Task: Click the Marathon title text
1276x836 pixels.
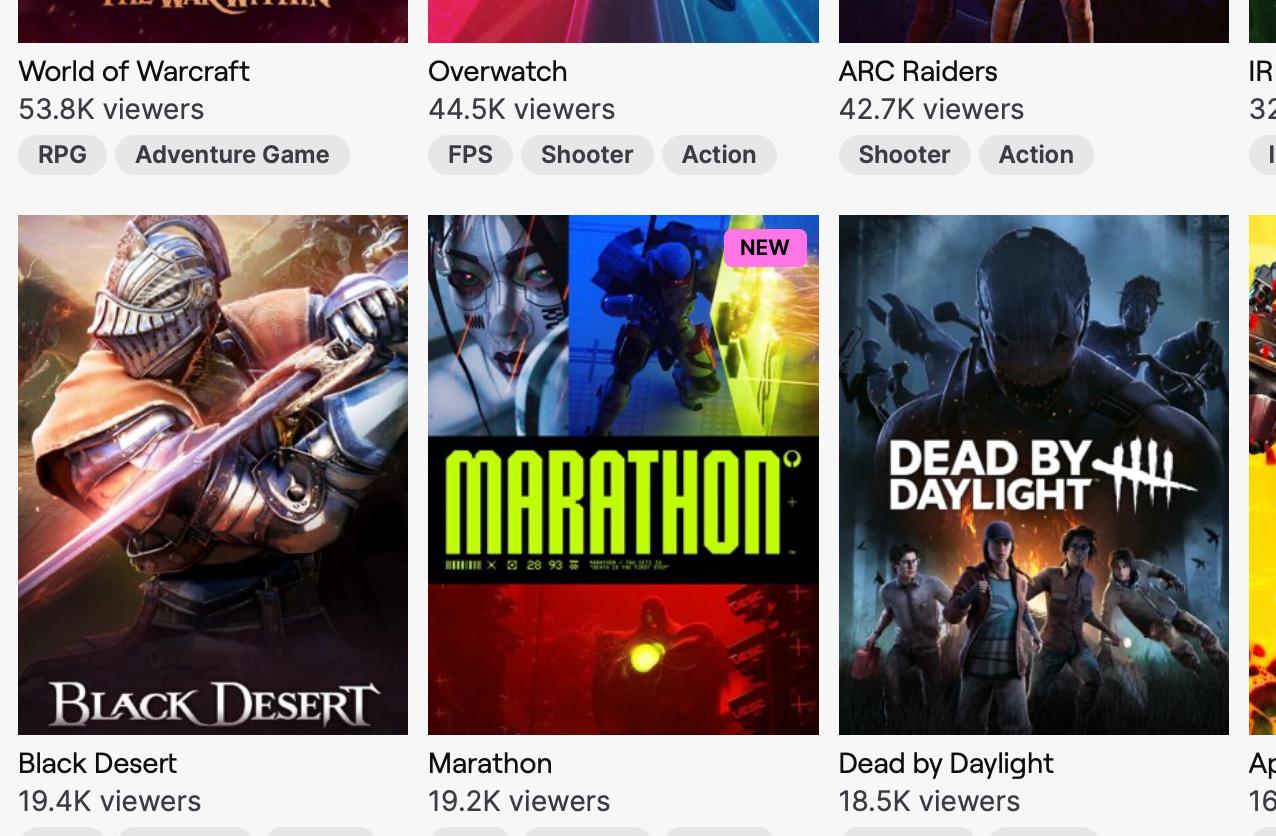Action: click(x=490, y=763)
